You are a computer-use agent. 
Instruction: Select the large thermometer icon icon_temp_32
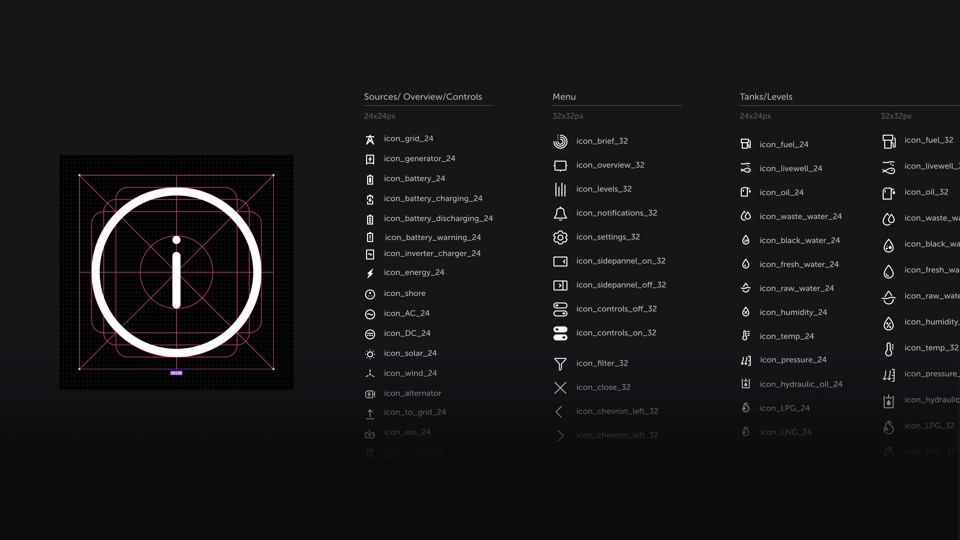pyautogui.click(x=889, y=349)
